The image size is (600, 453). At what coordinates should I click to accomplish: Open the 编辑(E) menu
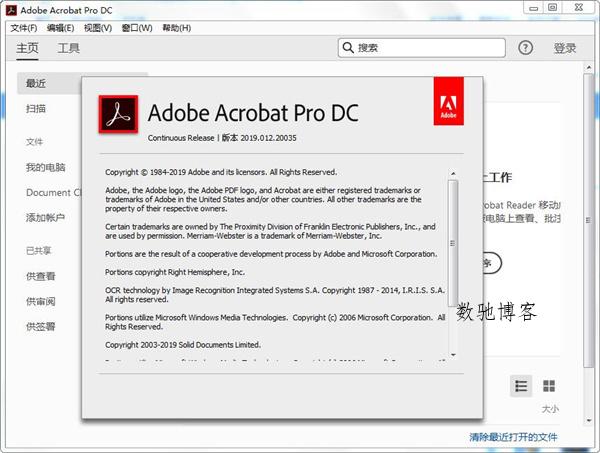pyautogui.click(x=60, y=28)
